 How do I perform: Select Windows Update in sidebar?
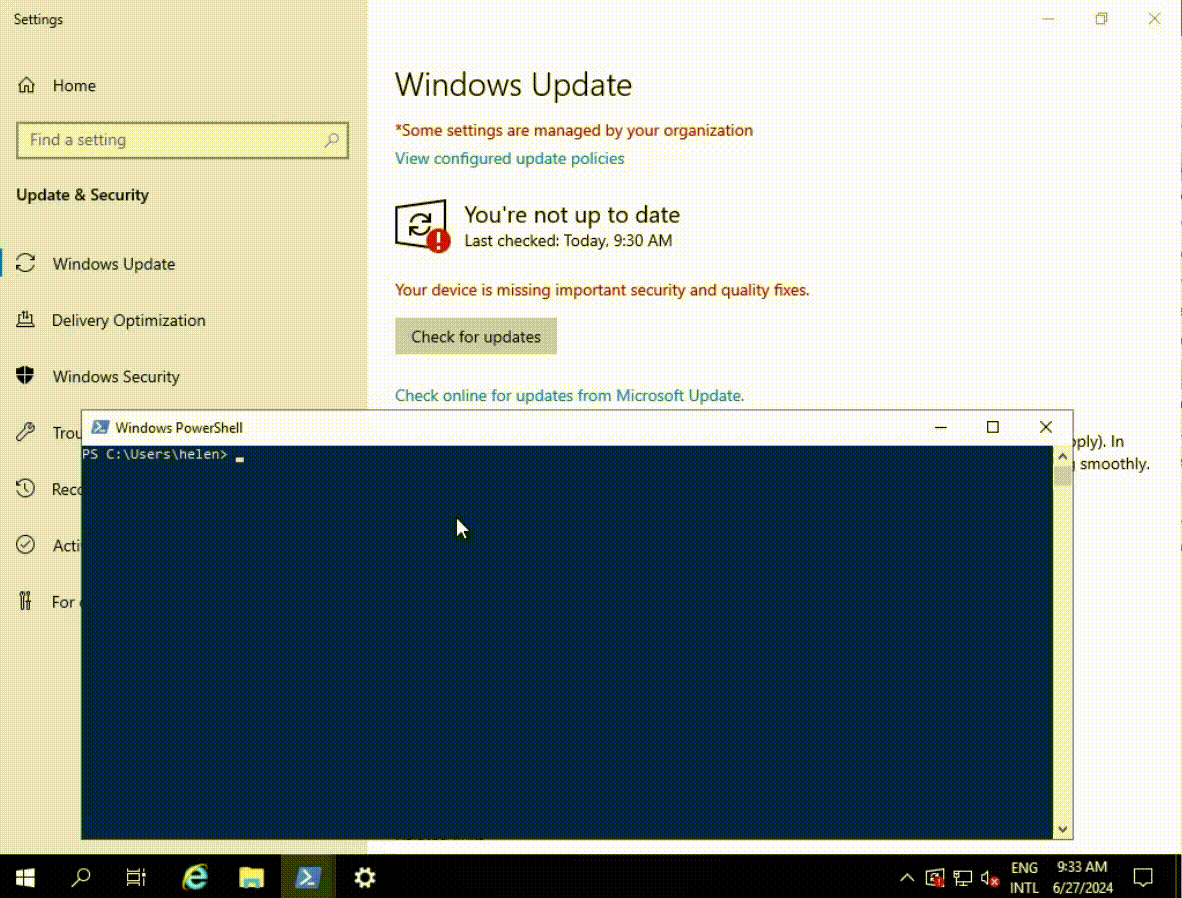point(113,264)
